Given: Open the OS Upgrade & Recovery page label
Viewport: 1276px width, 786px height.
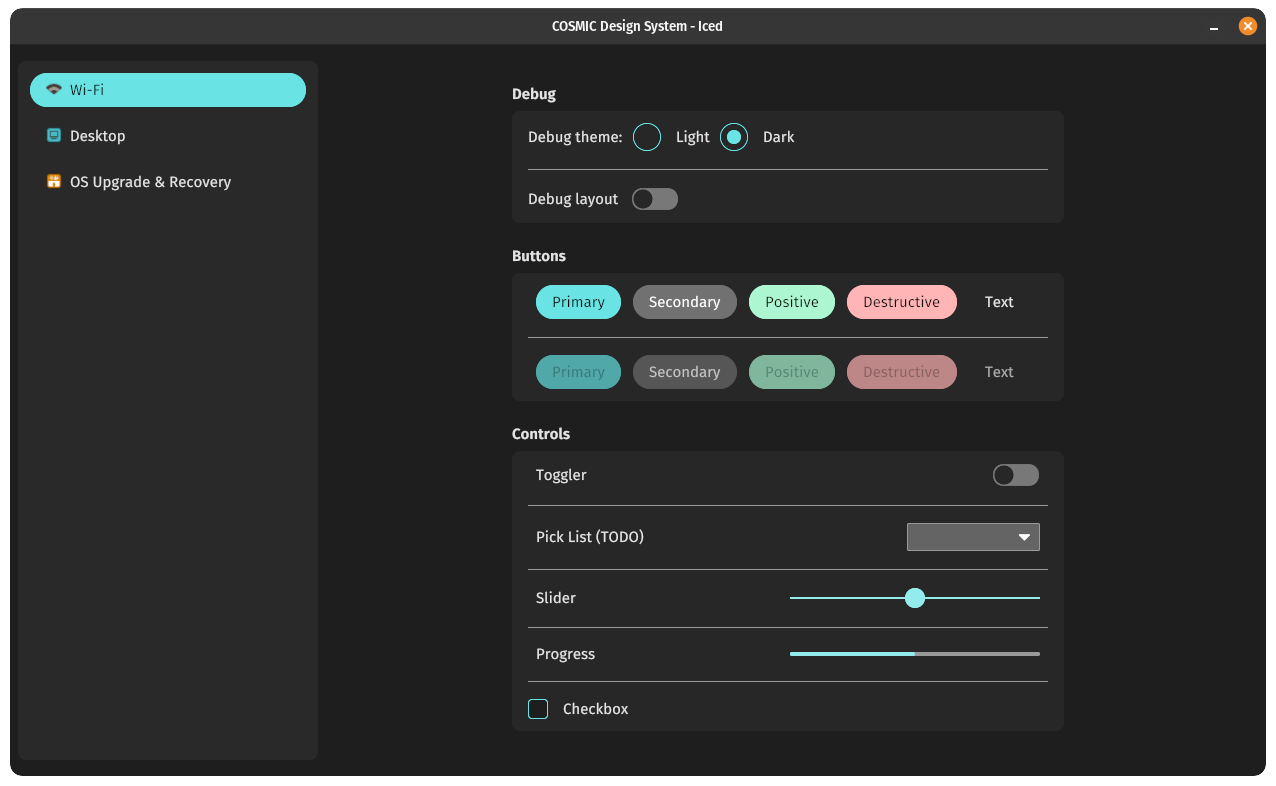Looking at the screenshot, I should 150,182.
